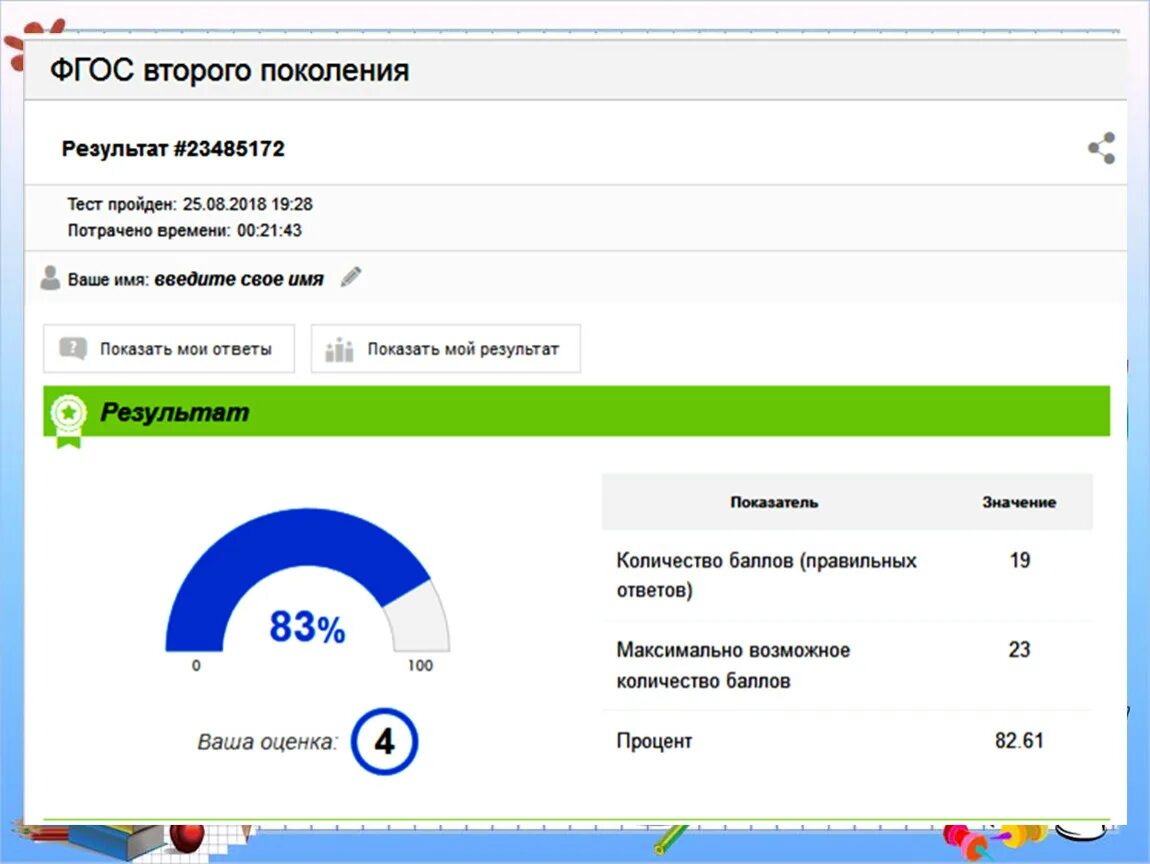Screen dimensions: 1150x864
Task: Click the 'Количество баллов (правильных ответов)' row label
Action: pyautogui.click(x=766, y=575)
